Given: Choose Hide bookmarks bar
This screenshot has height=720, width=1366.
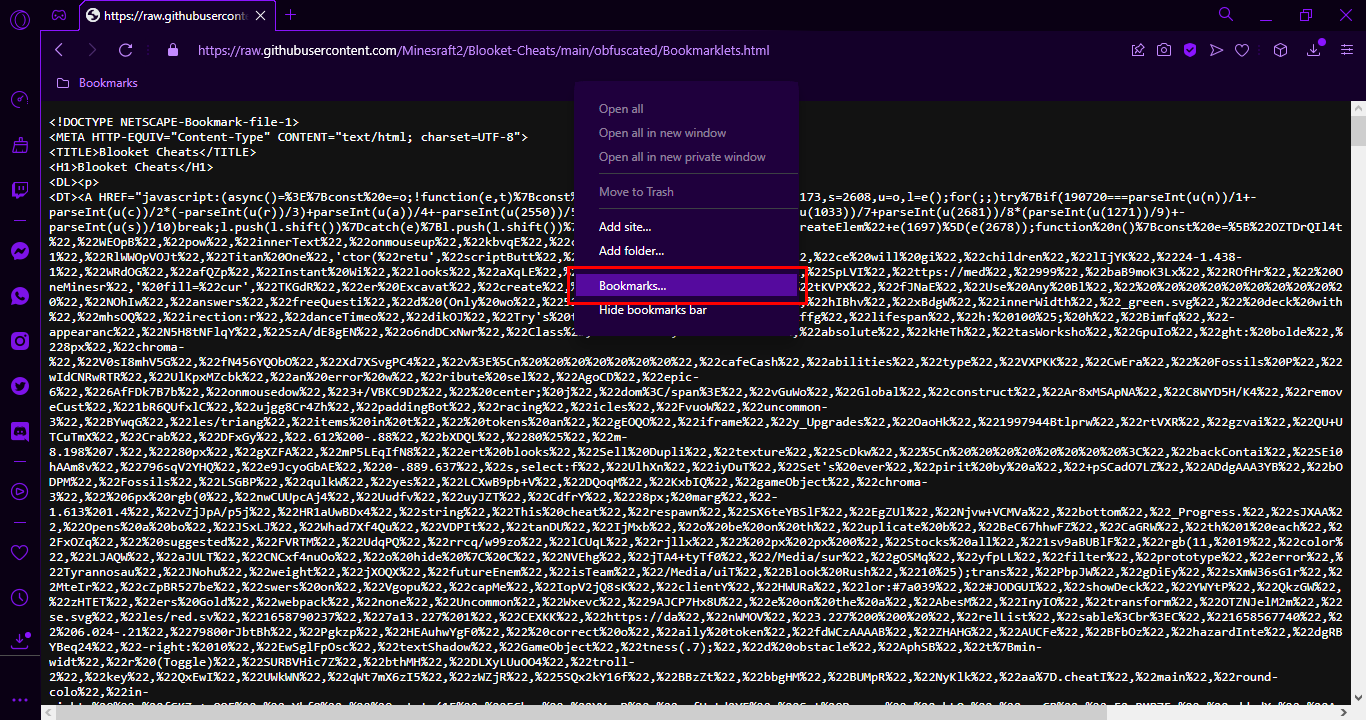Looking at the screenshot, I should (652, 310).
